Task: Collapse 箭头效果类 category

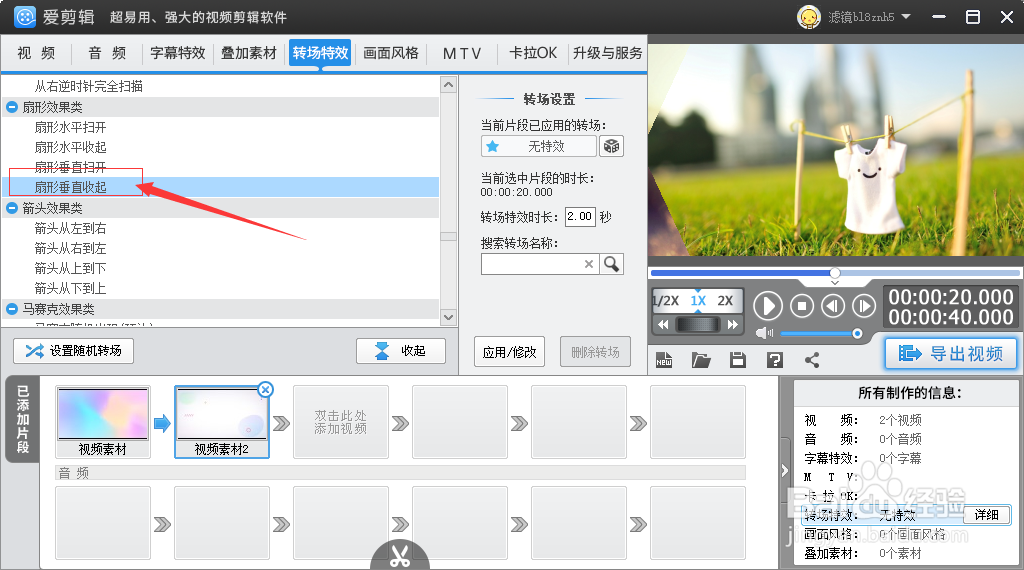Action: pyautogui.click(x=12, y=208)
